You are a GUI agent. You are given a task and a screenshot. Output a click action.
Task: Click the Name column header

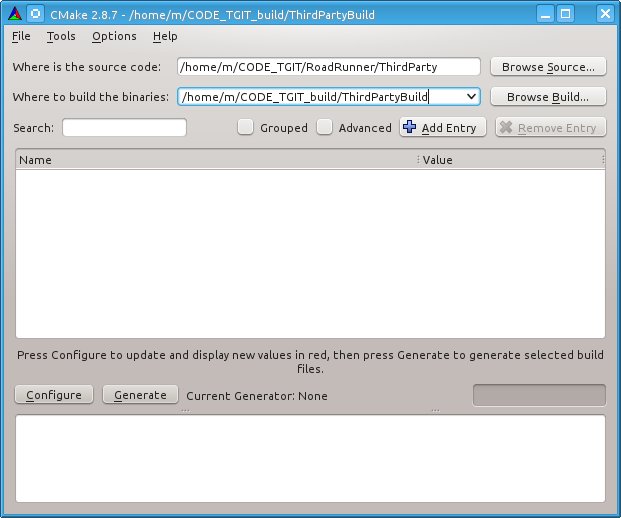click(215, 160)
